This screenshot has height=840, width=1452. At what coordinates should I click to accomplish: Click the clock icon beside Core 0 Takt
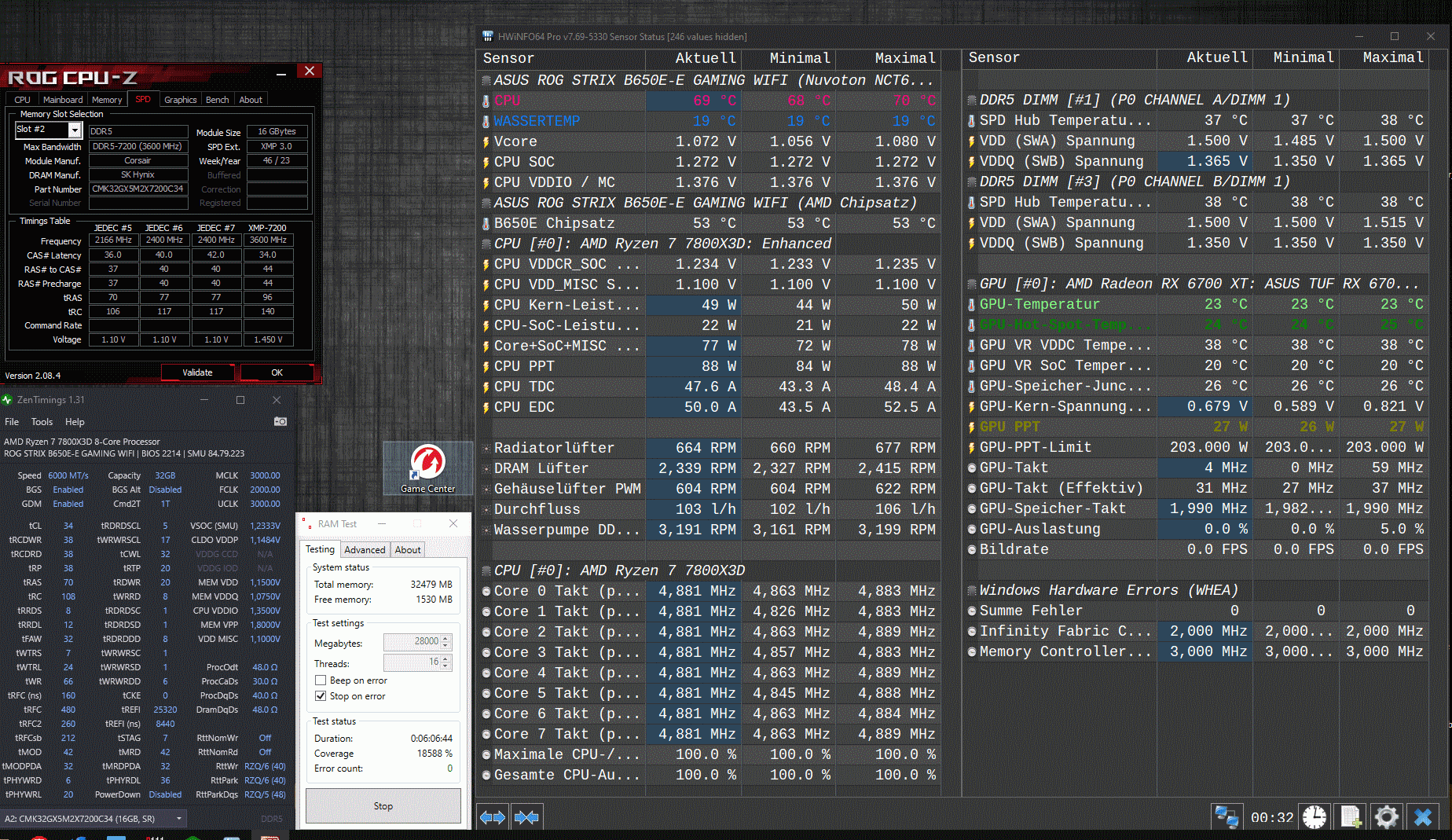click(486, 591)
